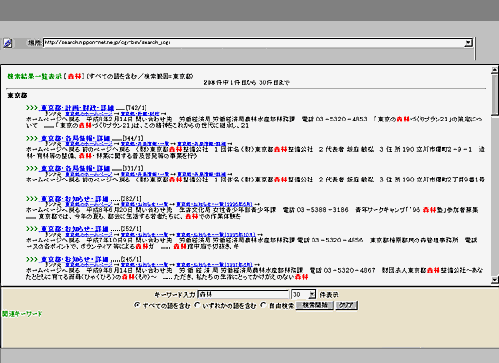This screenshot has height=363, width=499.
Task: Click the vertical scrollbar thumb of results pane
Action: [495, 94]
